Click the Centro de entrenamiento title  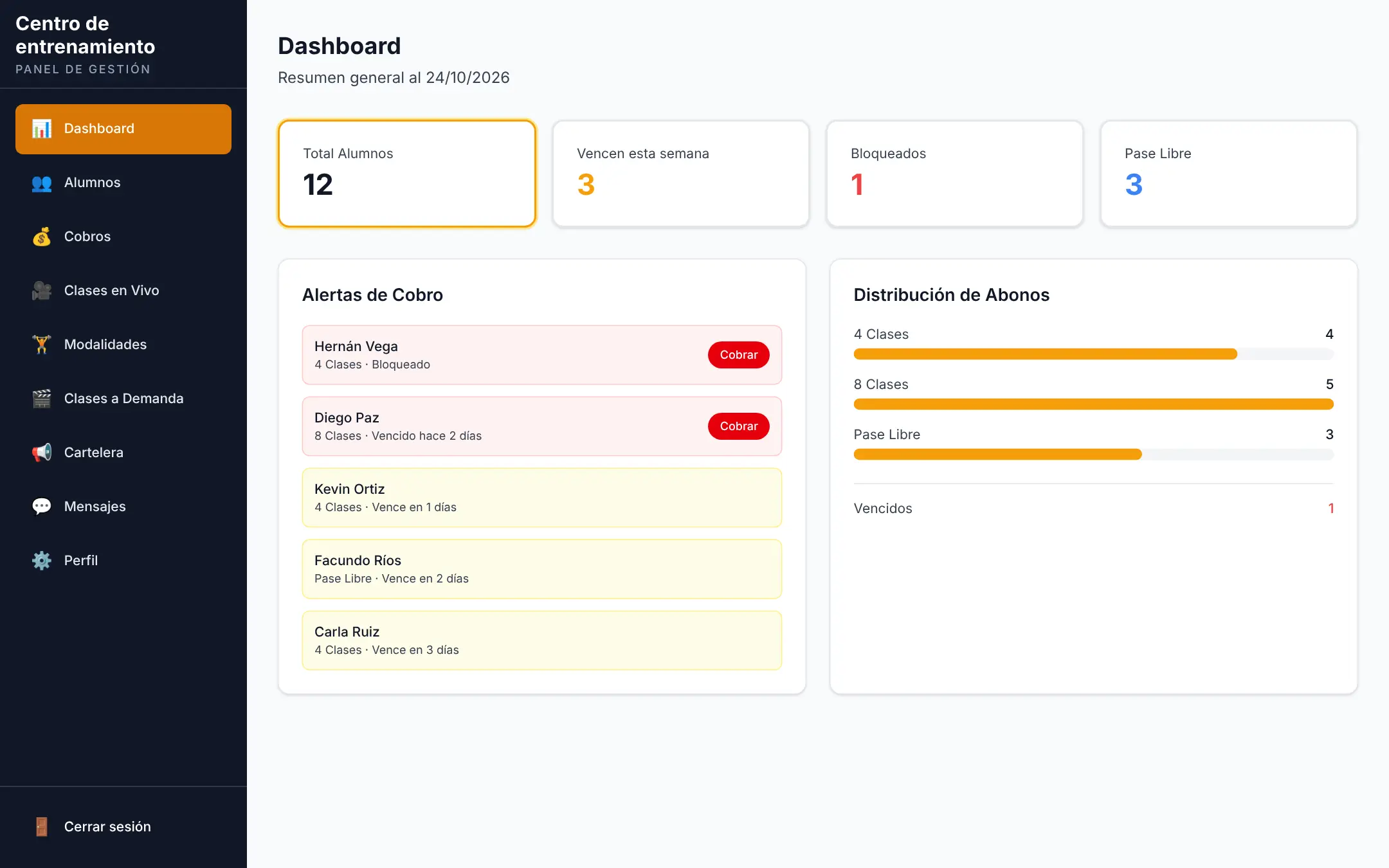(x=85, y=35)
